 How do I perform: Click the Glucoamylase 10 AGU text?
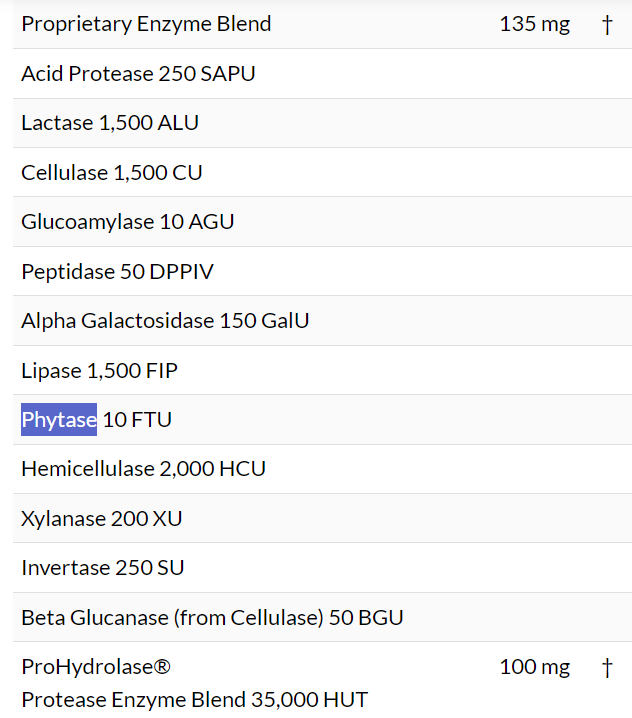tap(128, 222)
